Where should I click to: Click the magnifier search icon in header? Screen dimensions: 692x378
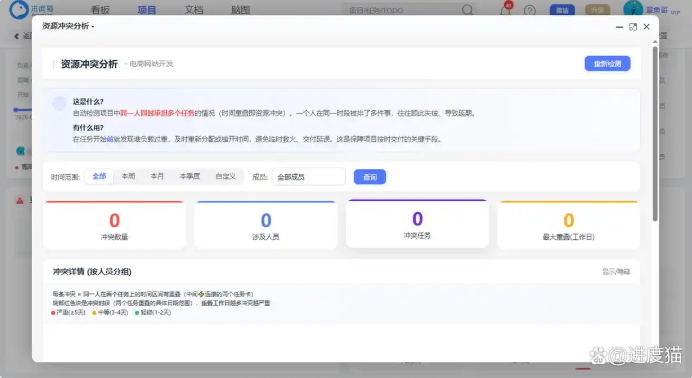(x=467, y=10)
